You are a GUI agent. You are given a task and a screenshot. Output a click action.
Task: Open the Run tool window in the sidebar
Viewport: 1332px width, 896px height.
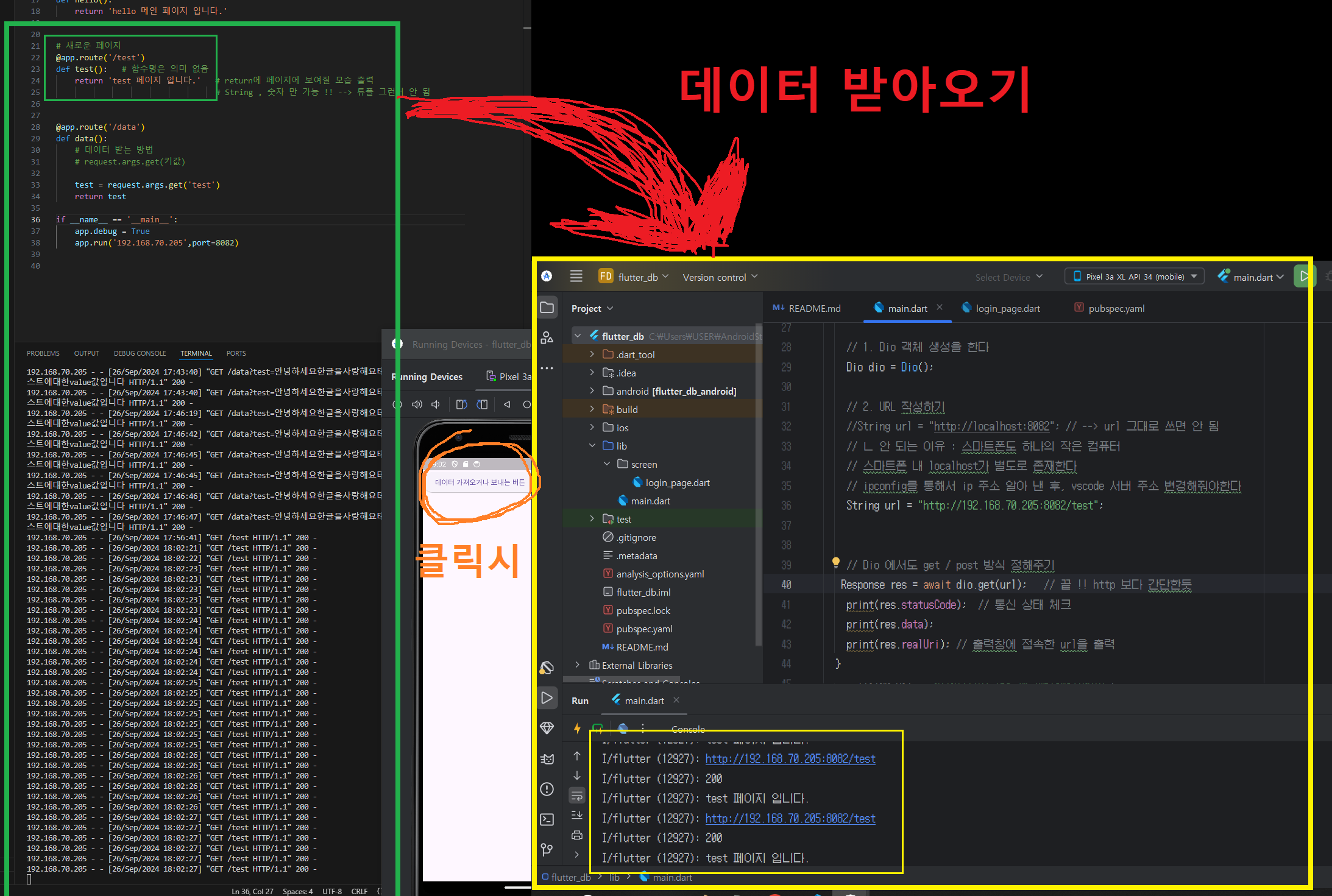pyautogui.click(x=547, y=698)
